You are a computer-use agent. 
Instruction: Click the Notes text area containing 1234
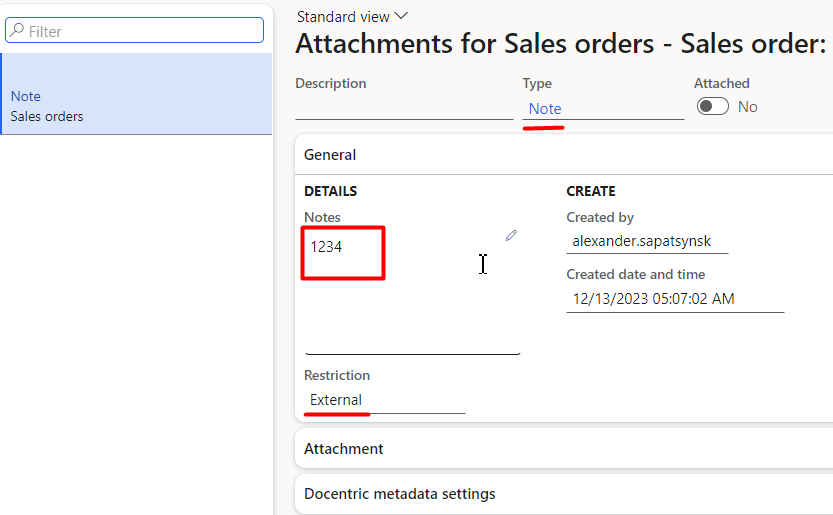tap(412, 290)
